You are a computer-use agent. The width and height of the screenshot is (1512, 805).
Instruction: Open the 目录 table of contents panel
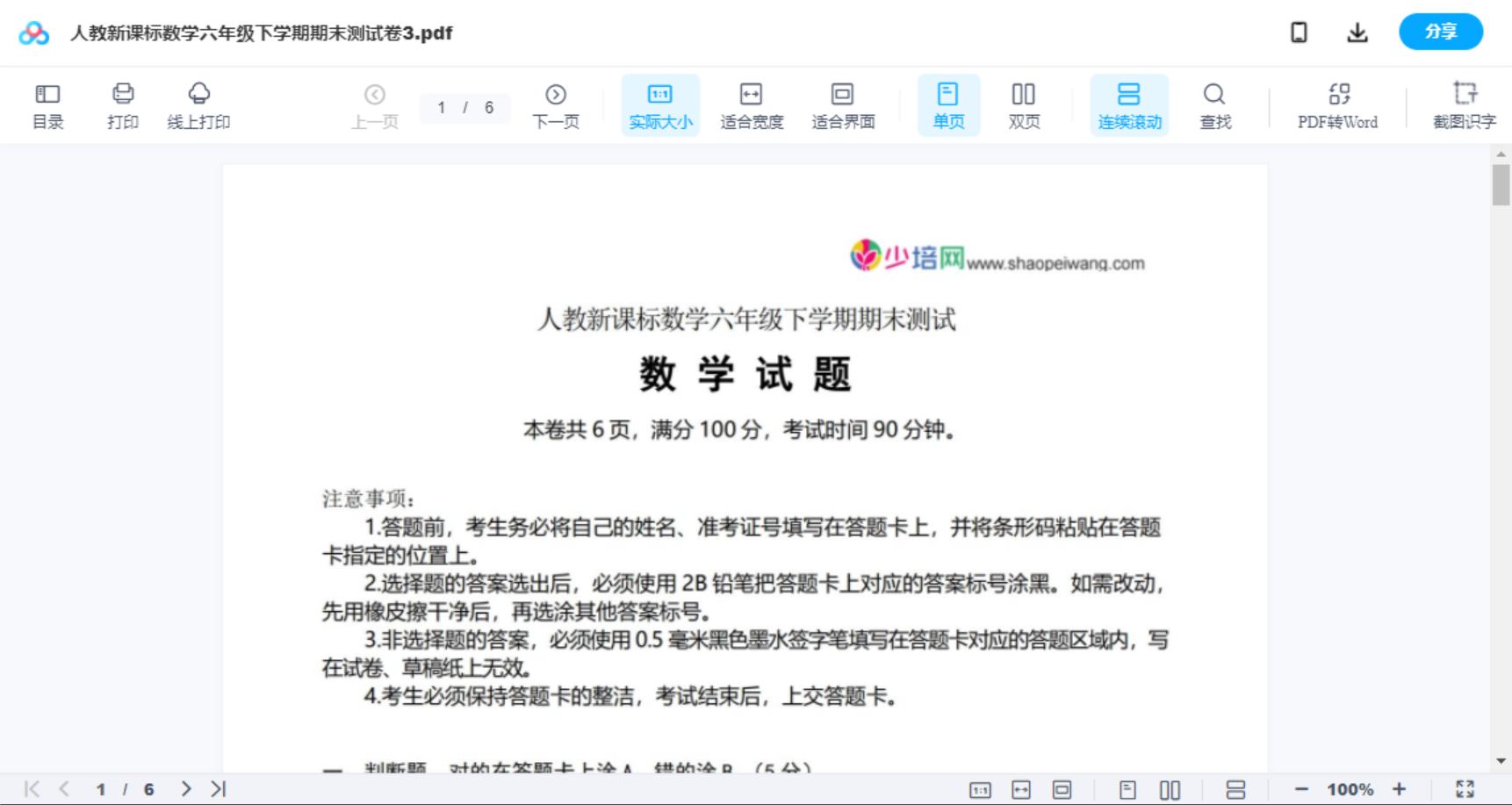(x=47, y=104)
